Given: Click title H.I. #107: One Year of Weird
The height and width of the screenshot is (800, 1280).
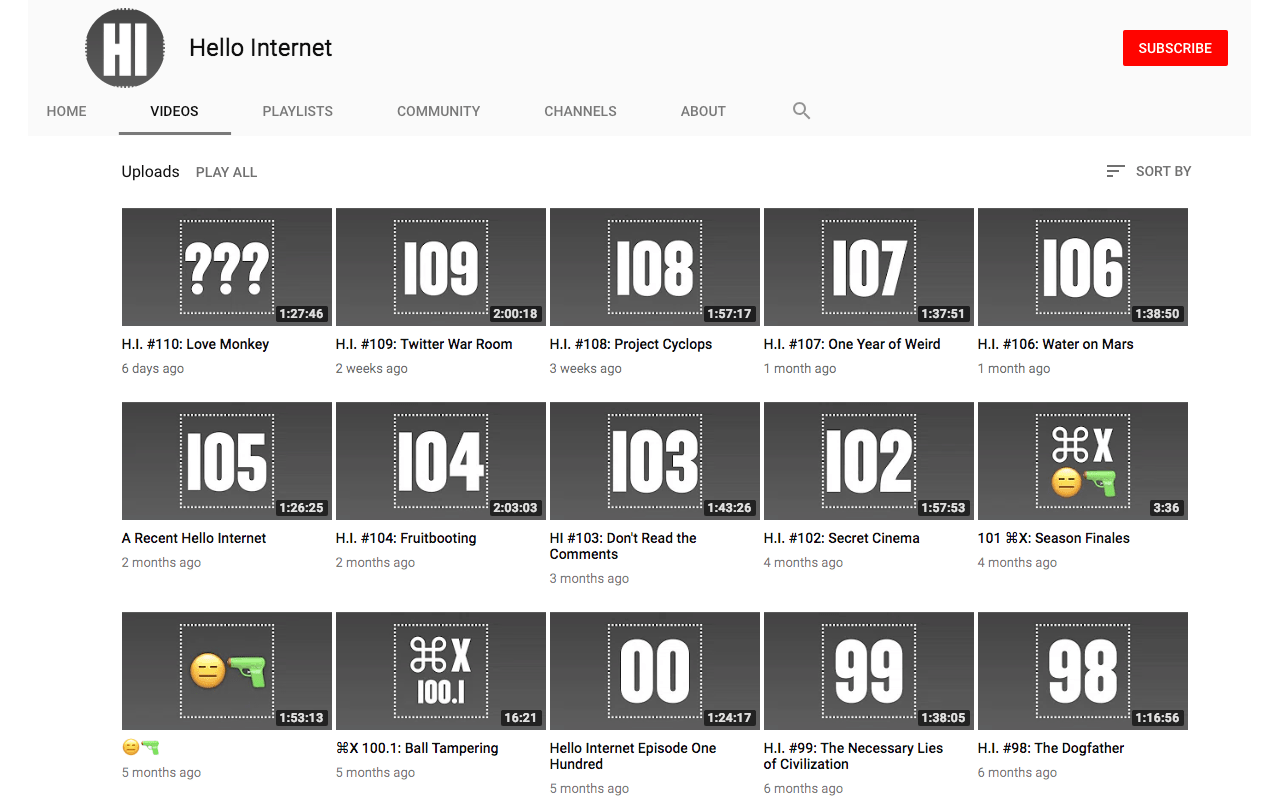Looking at the screenshot, I should point(852,344).
